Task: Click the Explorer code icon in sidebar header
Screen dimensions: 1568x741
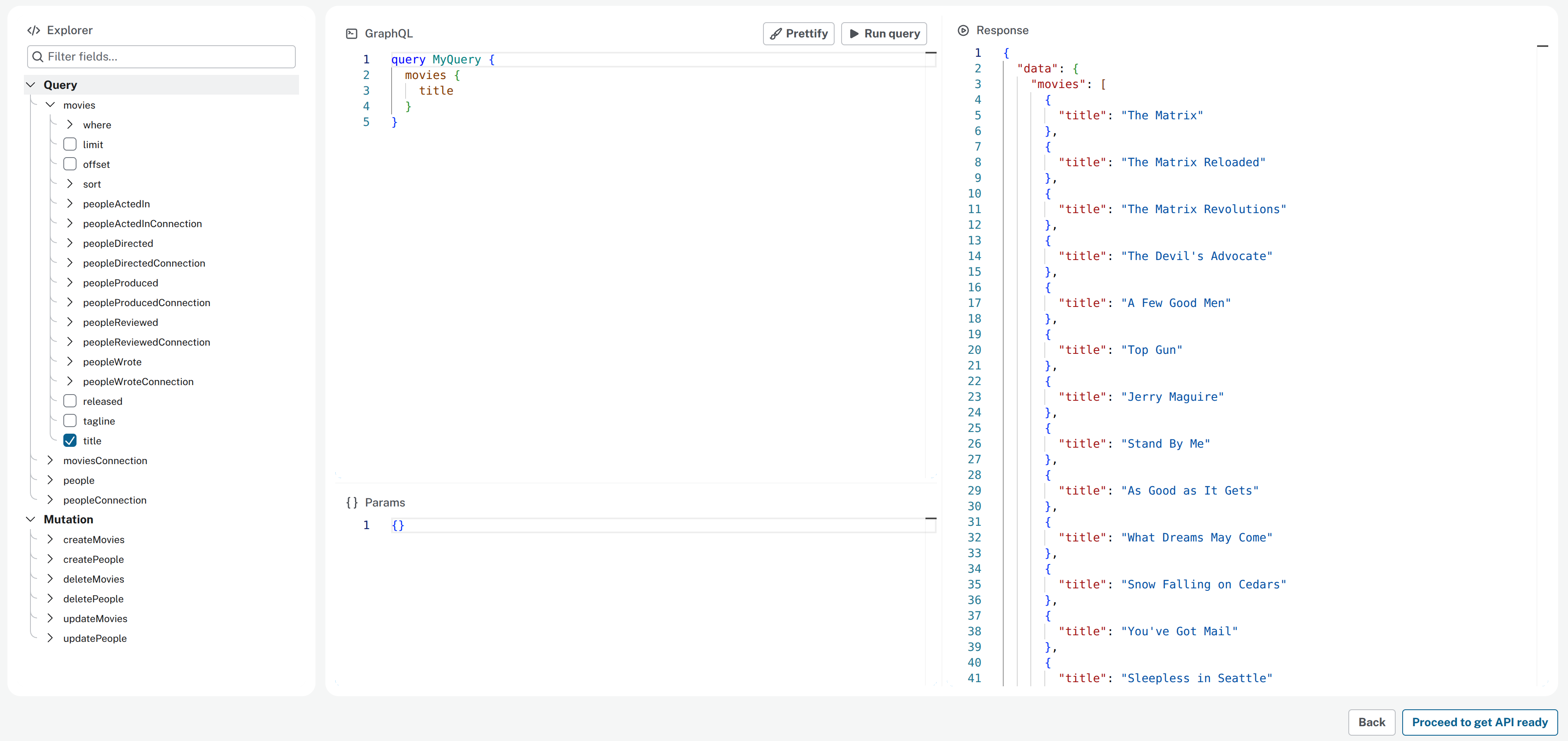Action: point(33,29)
